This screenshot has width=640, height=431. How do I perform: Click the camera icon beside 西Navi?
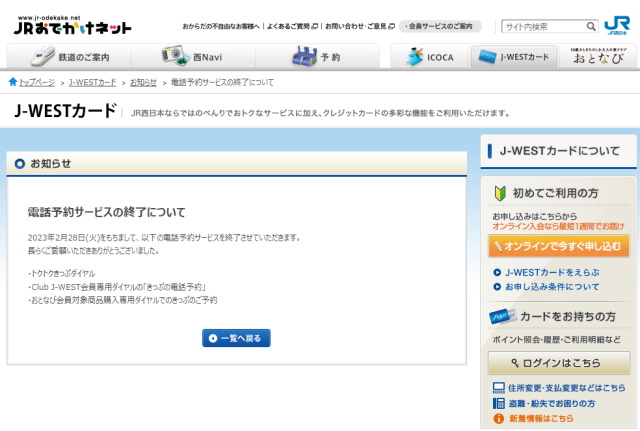click(176, 56)
